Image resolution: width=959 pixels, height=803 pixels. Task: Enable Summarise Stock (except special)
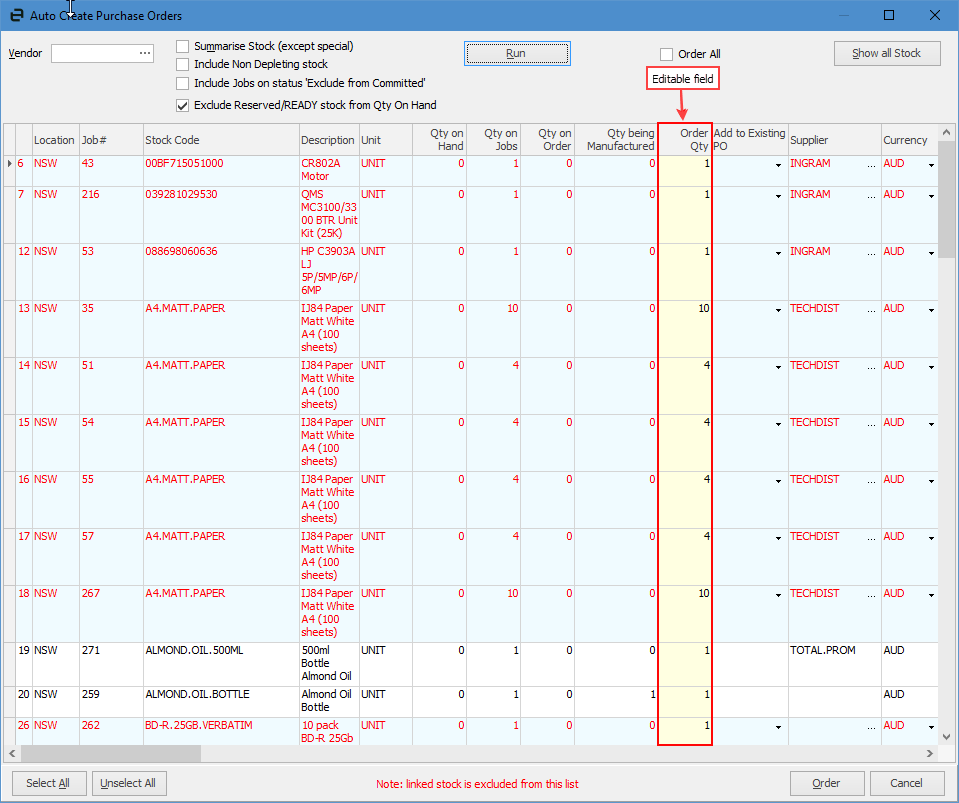pyautogui.click(x=181, y=47)
